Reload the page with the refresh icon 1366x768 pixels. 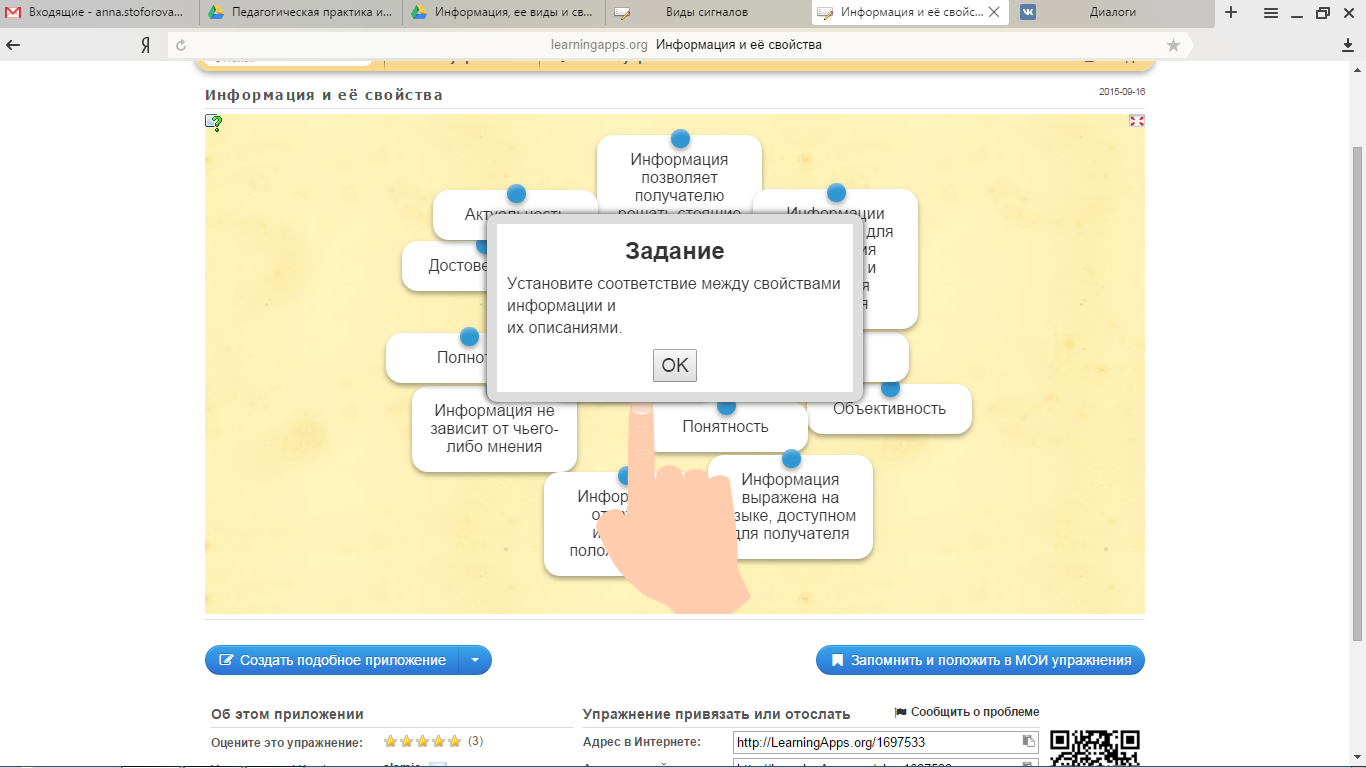pyautogui.click(x=181, y=45)
